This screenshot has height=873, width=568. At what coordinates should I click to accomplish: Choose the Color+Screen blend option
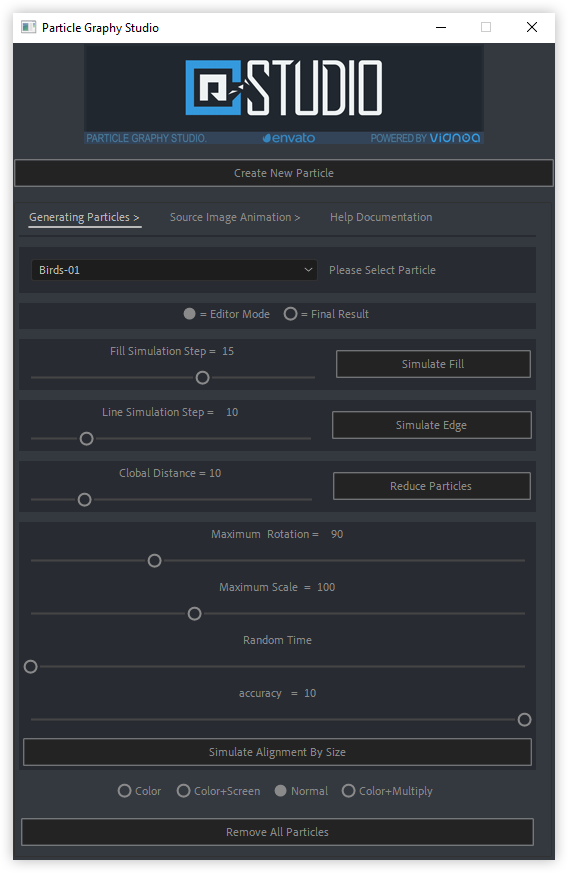coord(183,791)
